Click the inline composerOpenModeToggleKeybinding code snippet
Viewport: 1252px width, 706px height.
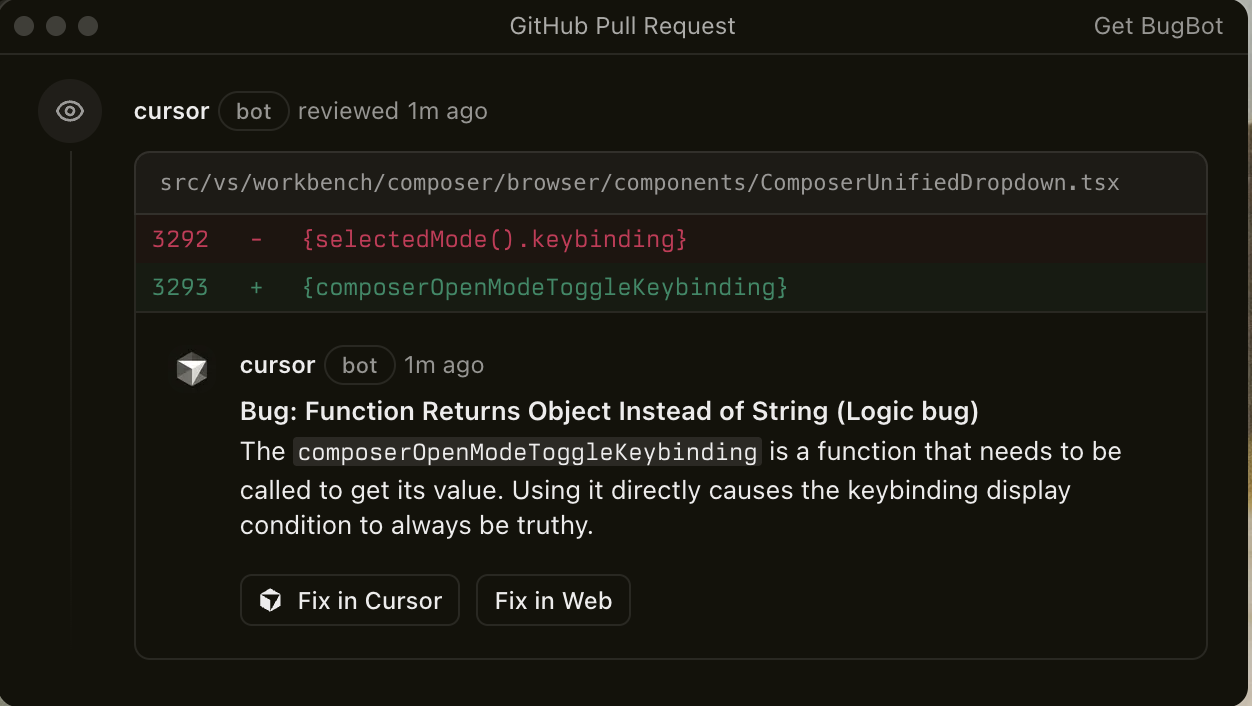527,452
